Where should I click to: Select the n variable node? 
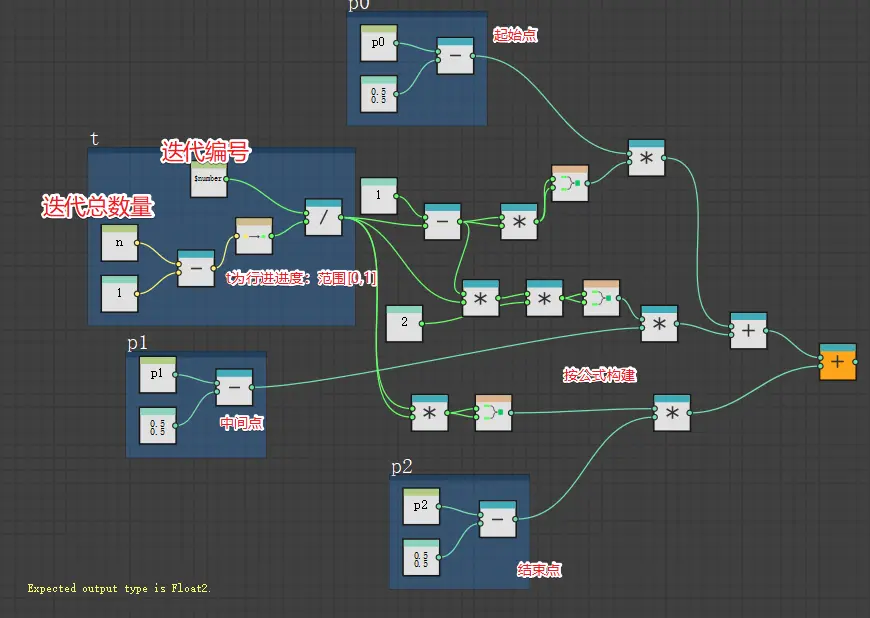pos(119,243)
